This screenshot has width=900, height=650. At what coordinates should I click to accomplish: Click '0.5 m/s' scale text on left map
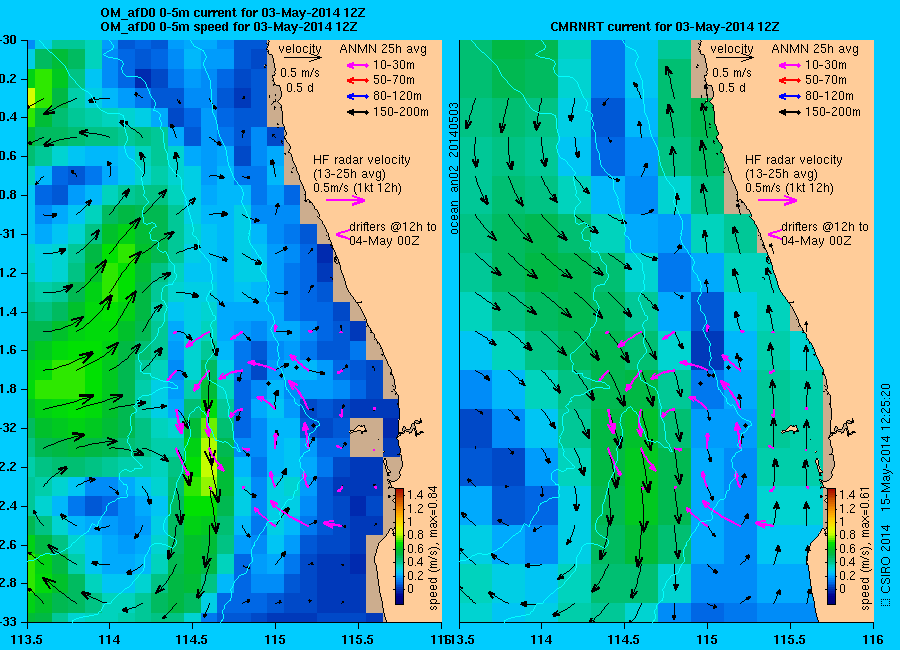pos(300,73)
